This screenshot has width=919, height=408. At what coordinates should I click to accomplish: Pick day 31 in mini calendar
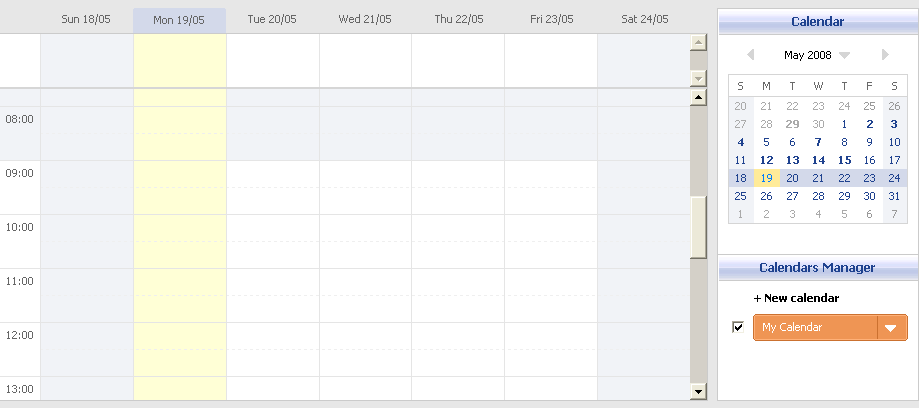coord(894,196)
